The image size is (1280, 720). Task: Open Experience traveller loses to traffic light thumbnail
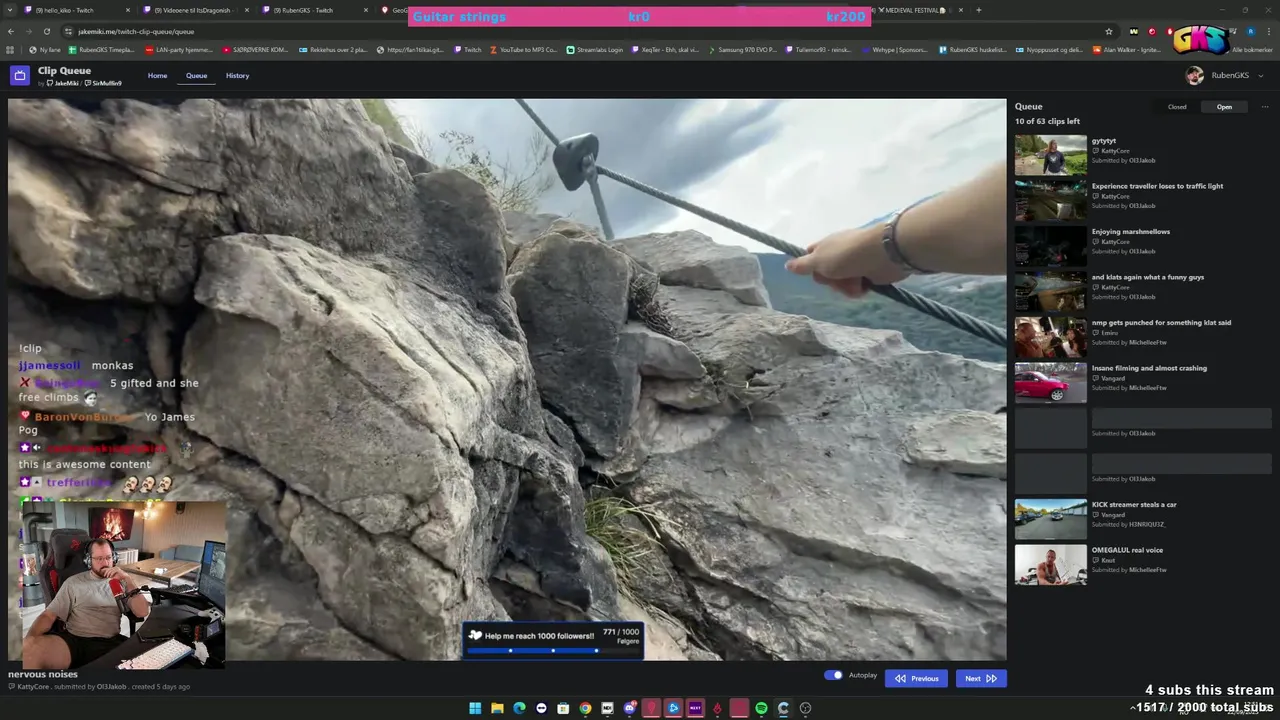(1050, 201)
